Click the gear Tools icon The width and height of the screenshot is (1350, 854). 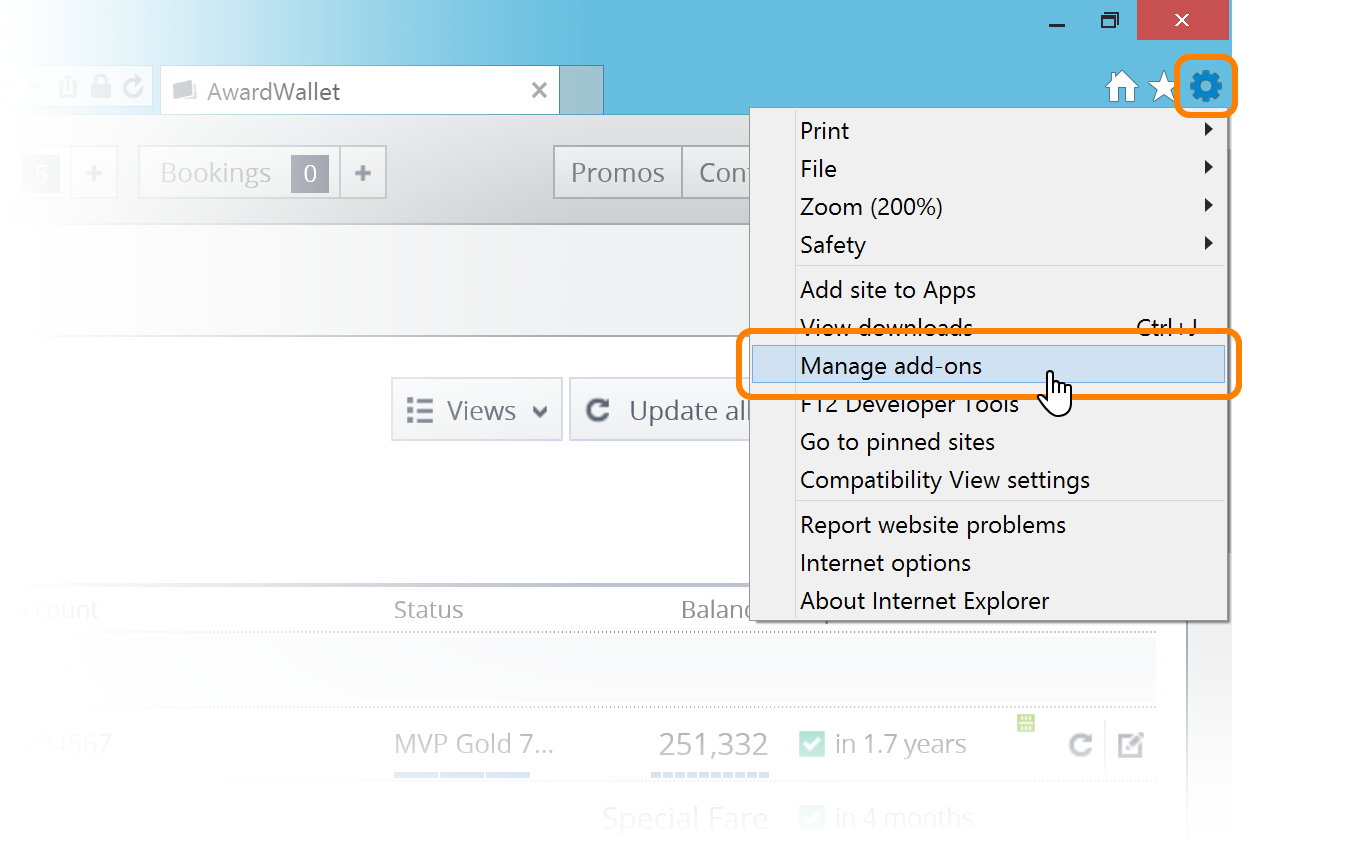(x=1206, y=87)
